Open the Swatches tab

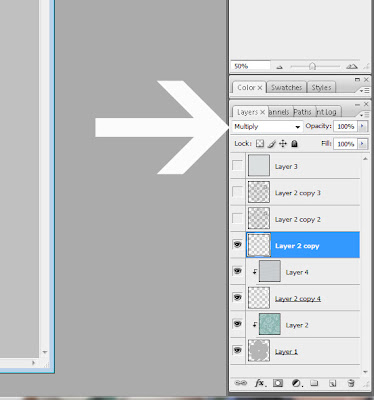(286, 87)
